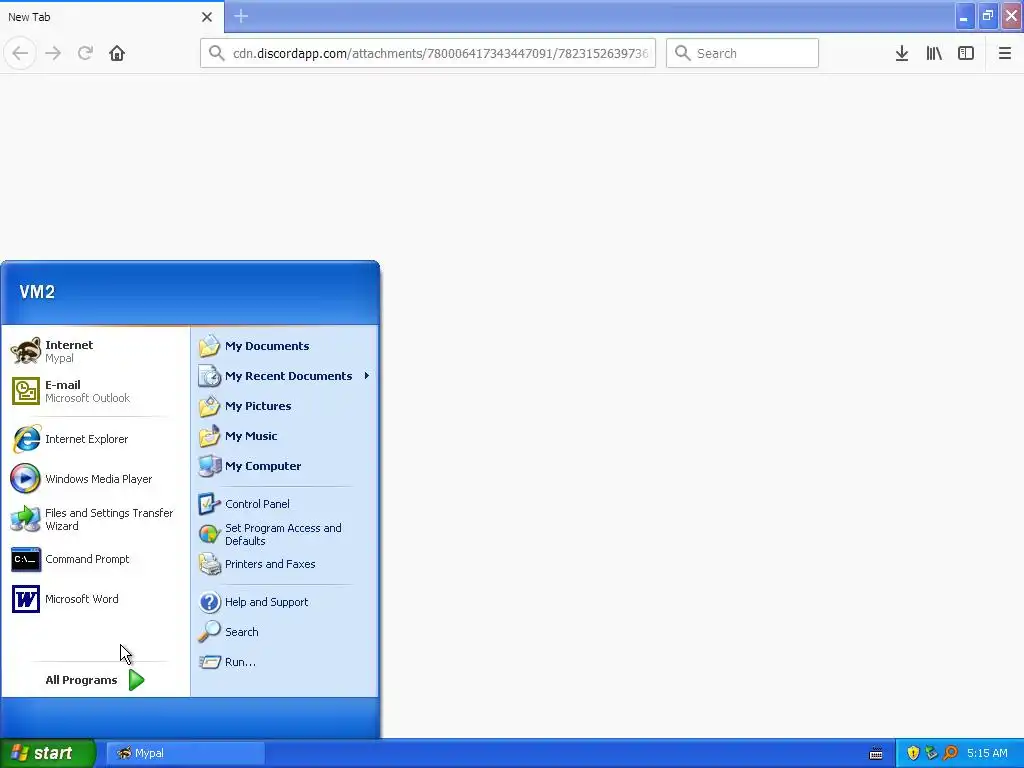Click the browser forward arrow
1024x768 pixels.
[53, 53]
